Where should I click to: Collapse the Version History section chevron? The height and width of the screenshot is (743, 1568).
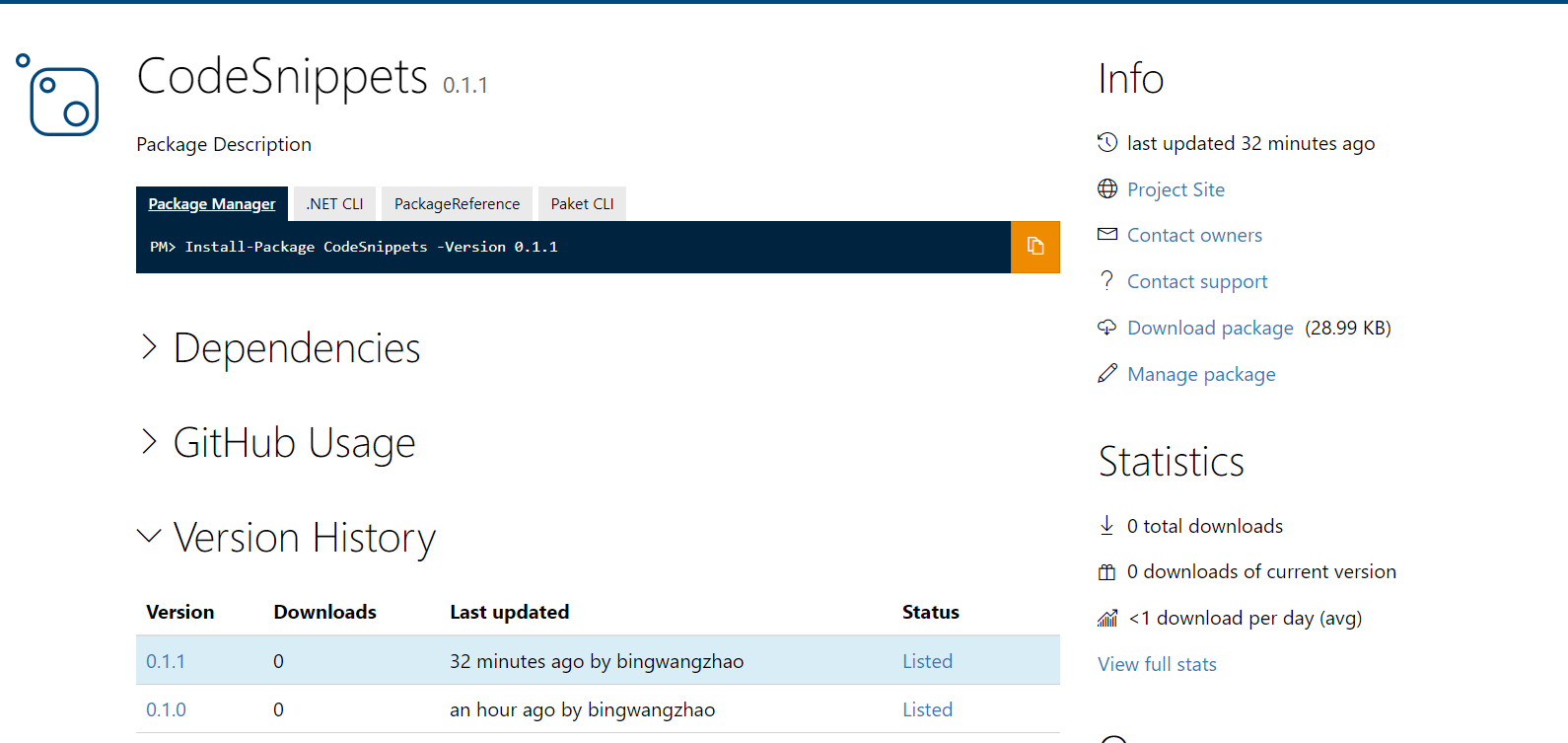(x=149, y=536)
